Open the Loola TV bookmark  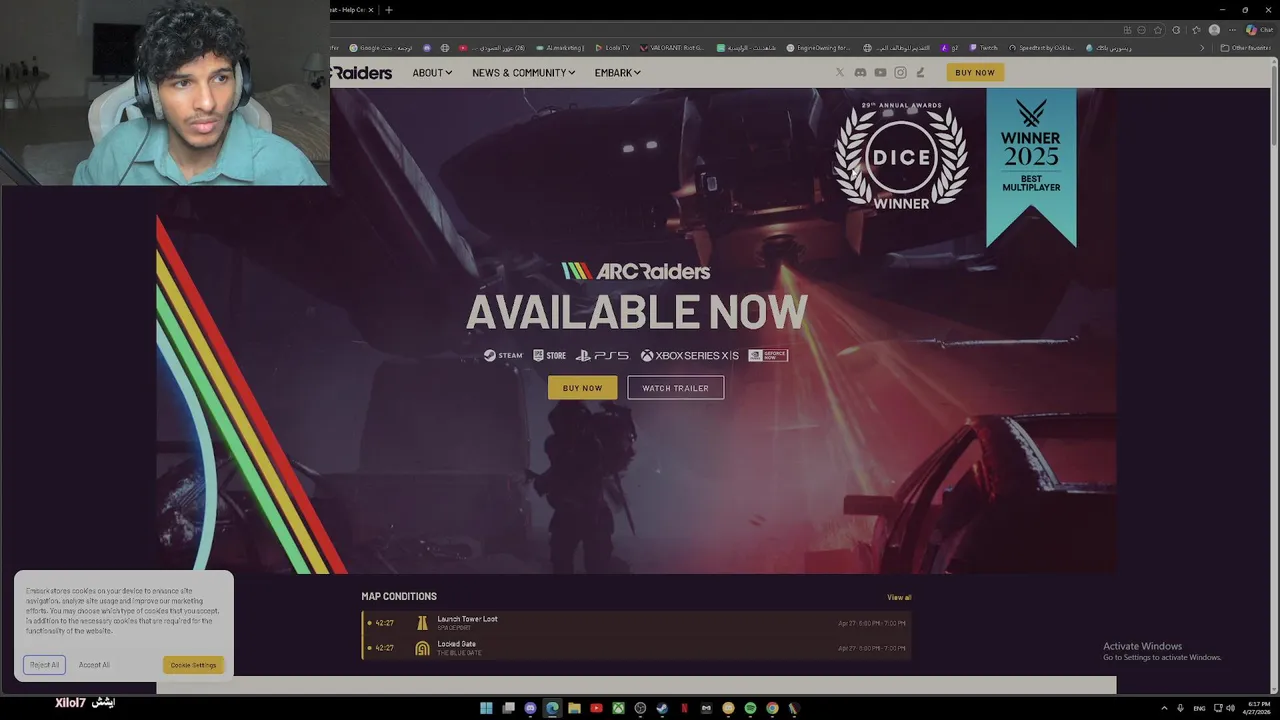(x=613, y=48)
